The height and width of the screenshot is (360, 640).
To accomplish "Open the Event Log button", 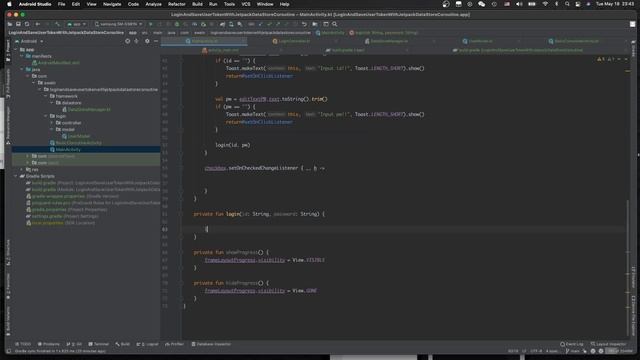I will (572, 344).
